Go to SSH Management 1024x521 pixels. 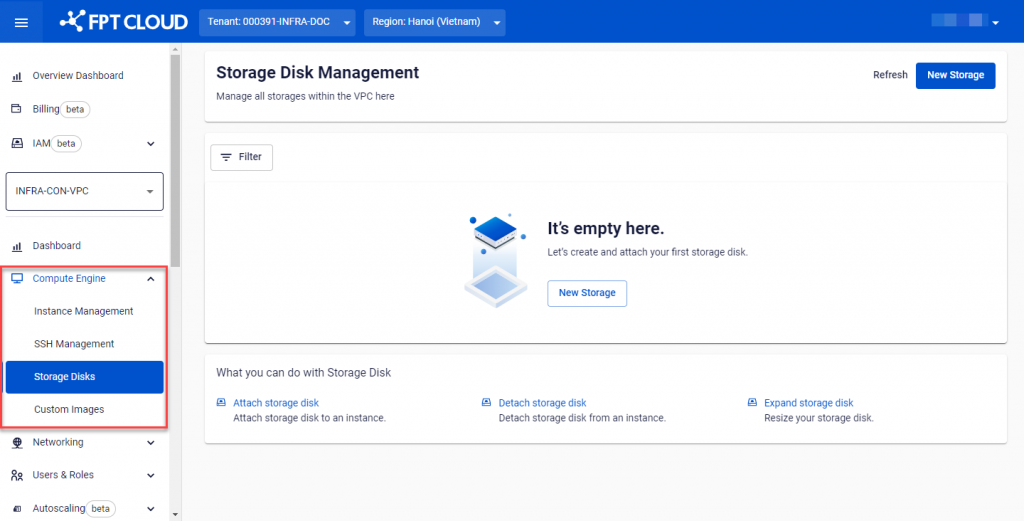[x=74, y=344]
